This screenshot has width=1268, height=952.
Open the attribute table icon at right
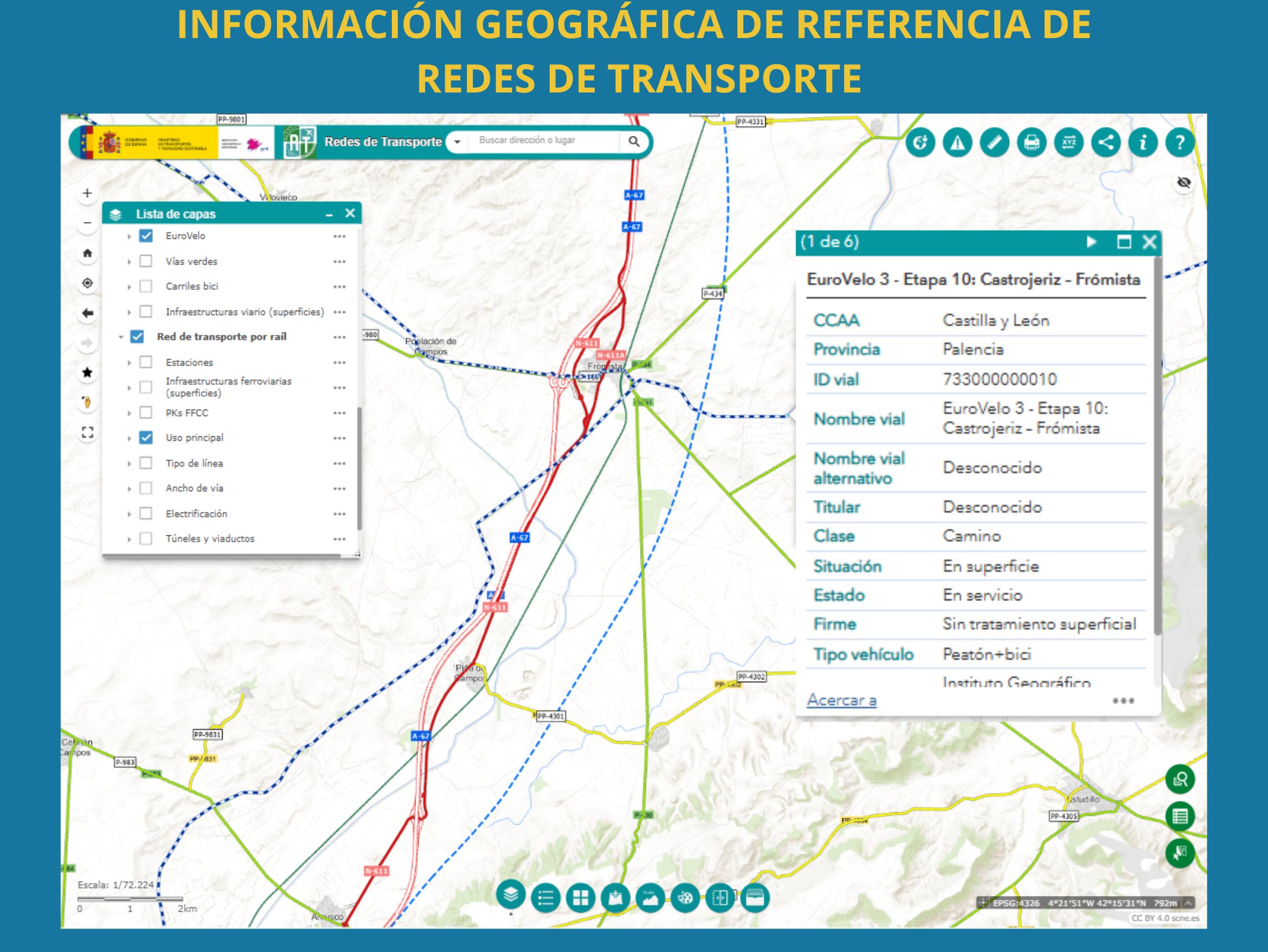coord(1180,815)
